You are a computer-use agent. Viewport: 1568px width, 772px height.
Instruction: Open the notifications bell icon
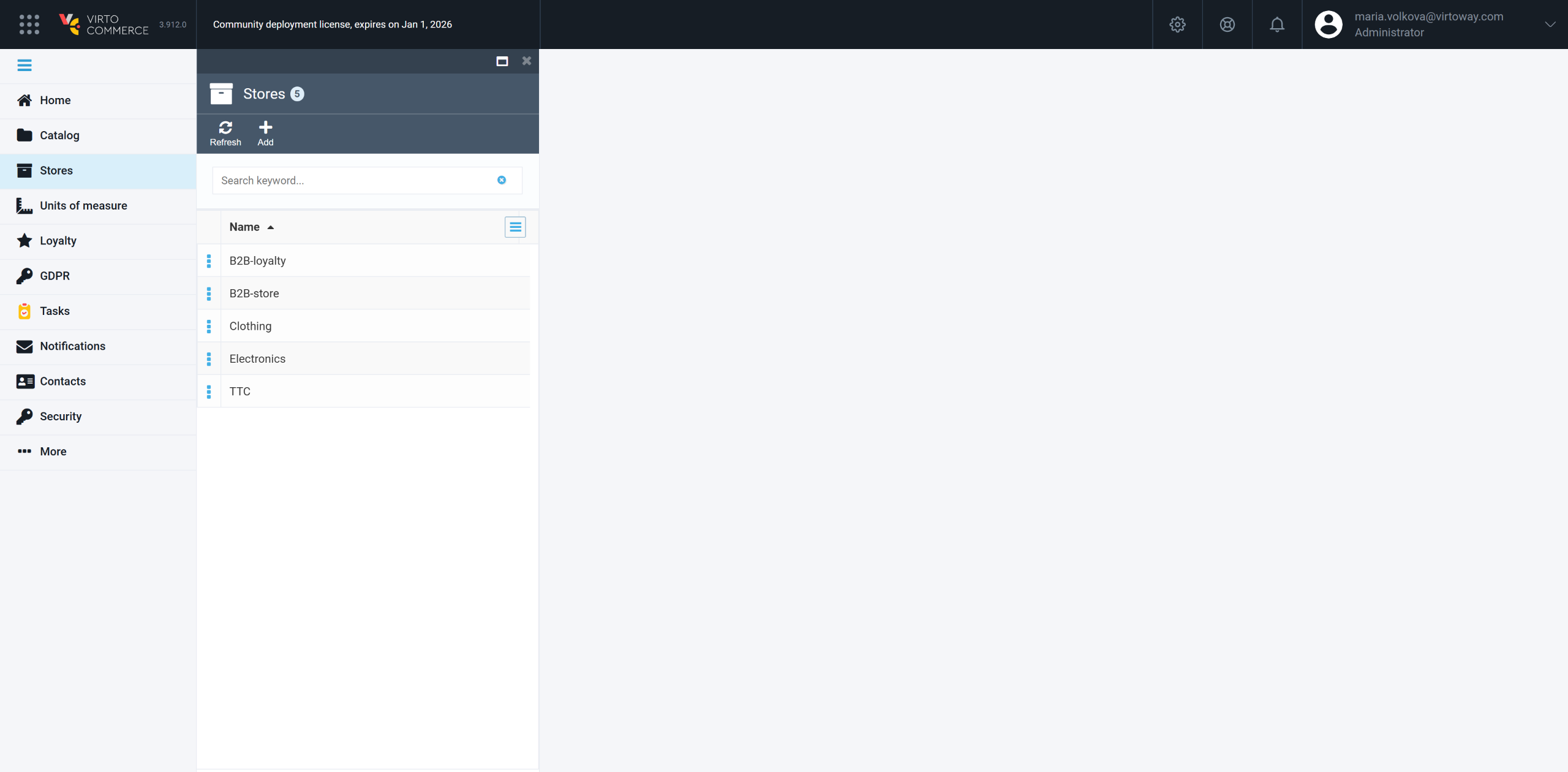click(x=1276, y=25)
